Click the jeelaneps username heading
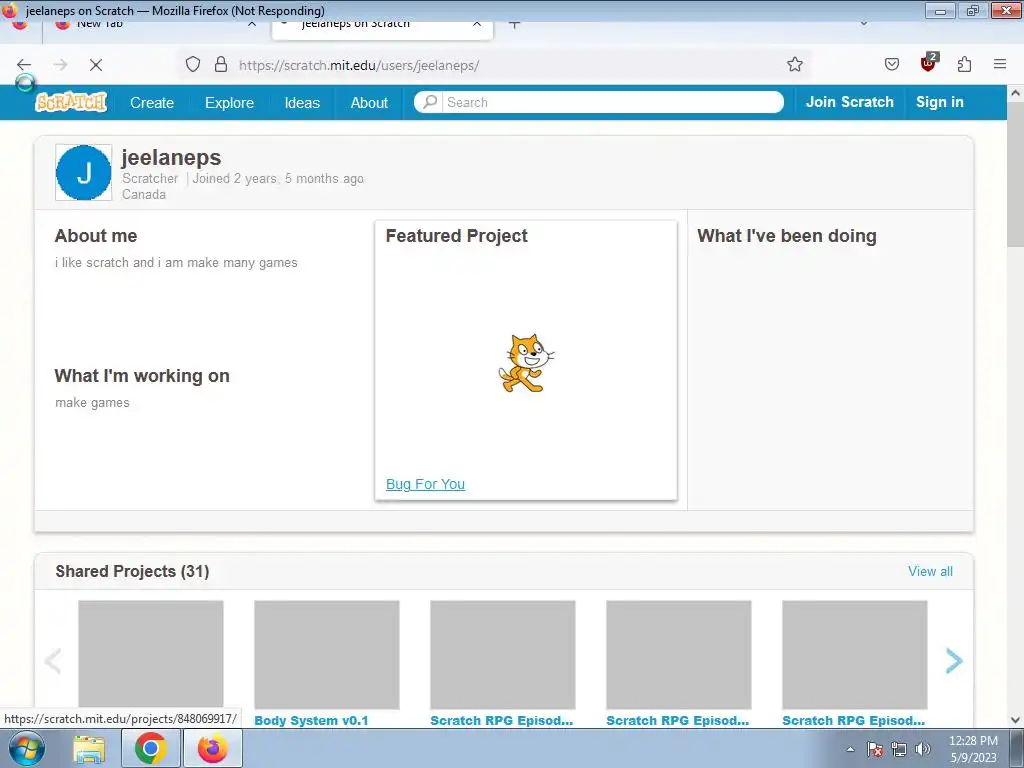Screen dimensions: 1024x768 point(171,157)
